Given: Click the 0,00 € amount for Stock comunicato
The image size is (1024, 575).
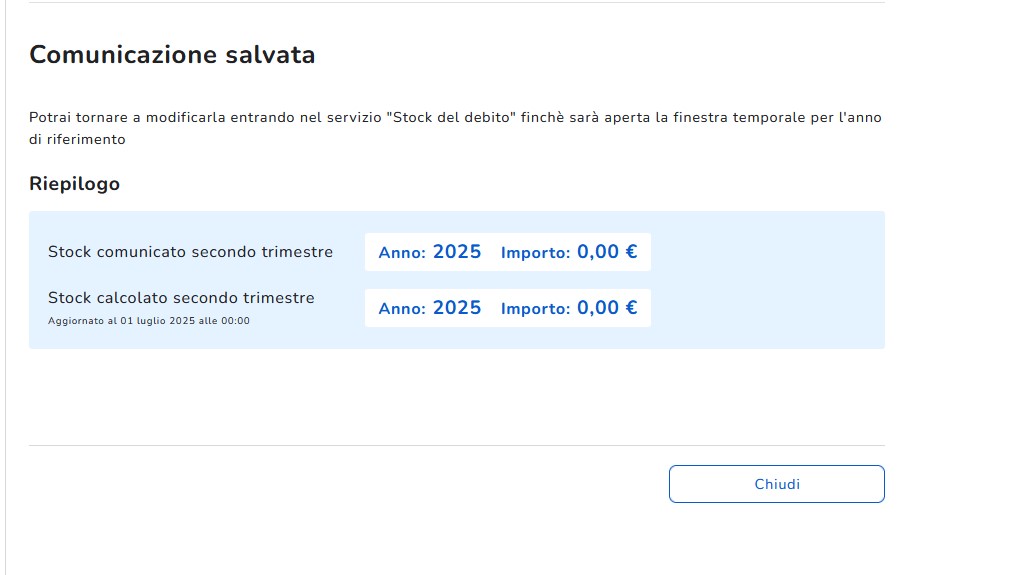Looking at the screenshot, I should click(x=607, y=252).
